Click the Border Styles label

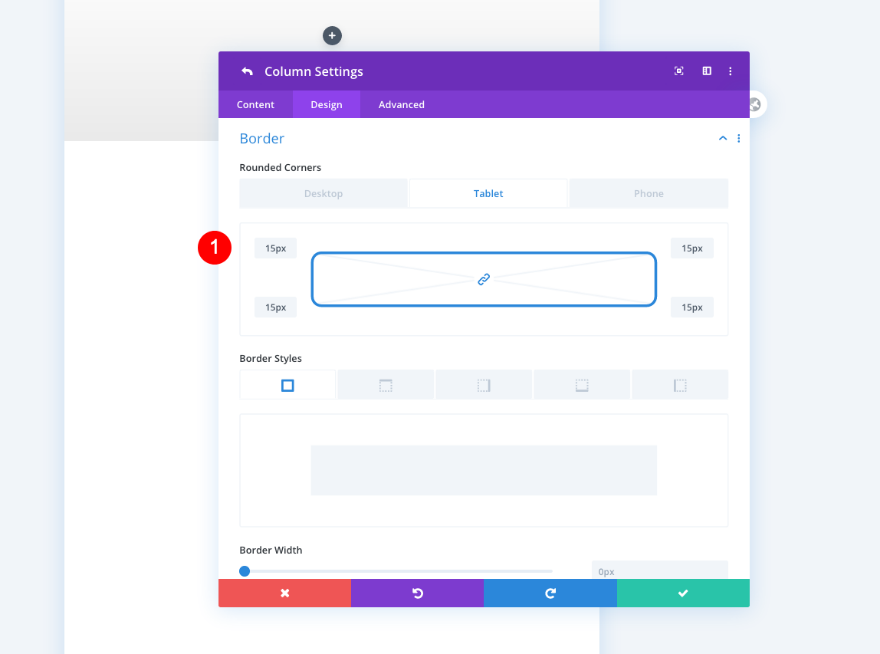click(271, 358)
